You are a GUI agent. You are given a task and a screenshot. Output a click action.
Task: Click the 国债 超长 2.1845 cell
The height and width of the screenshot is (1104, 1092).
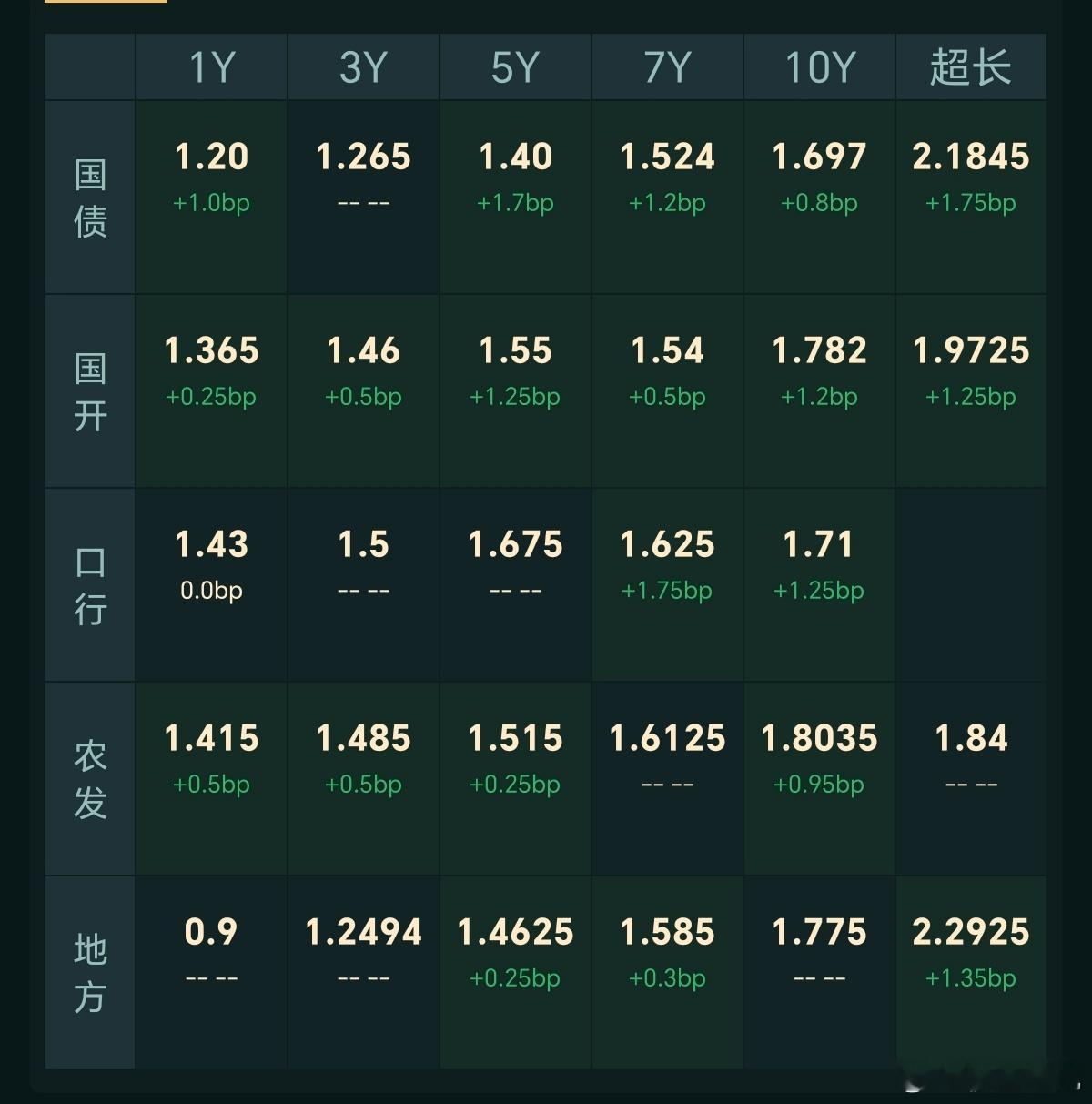971,198
